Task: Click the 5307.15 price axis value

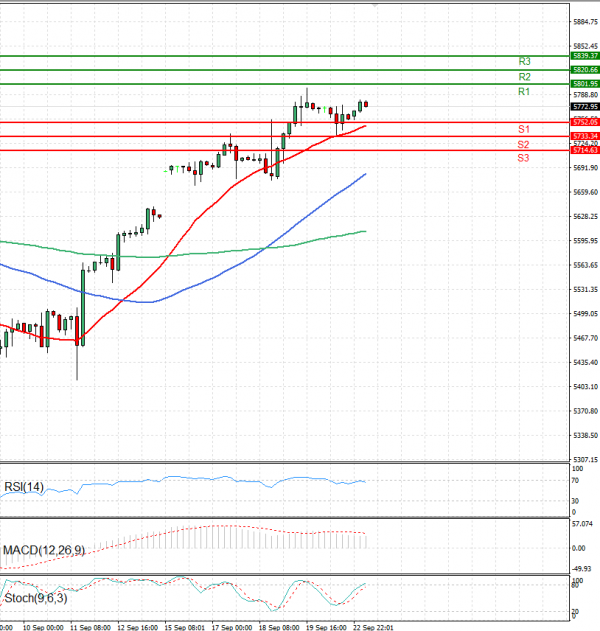Action: tap(586, 459)
